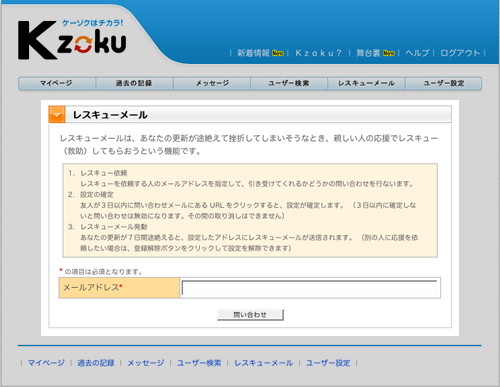
Task: Click the レスキューメール section heading text
Action: [110, 115]
